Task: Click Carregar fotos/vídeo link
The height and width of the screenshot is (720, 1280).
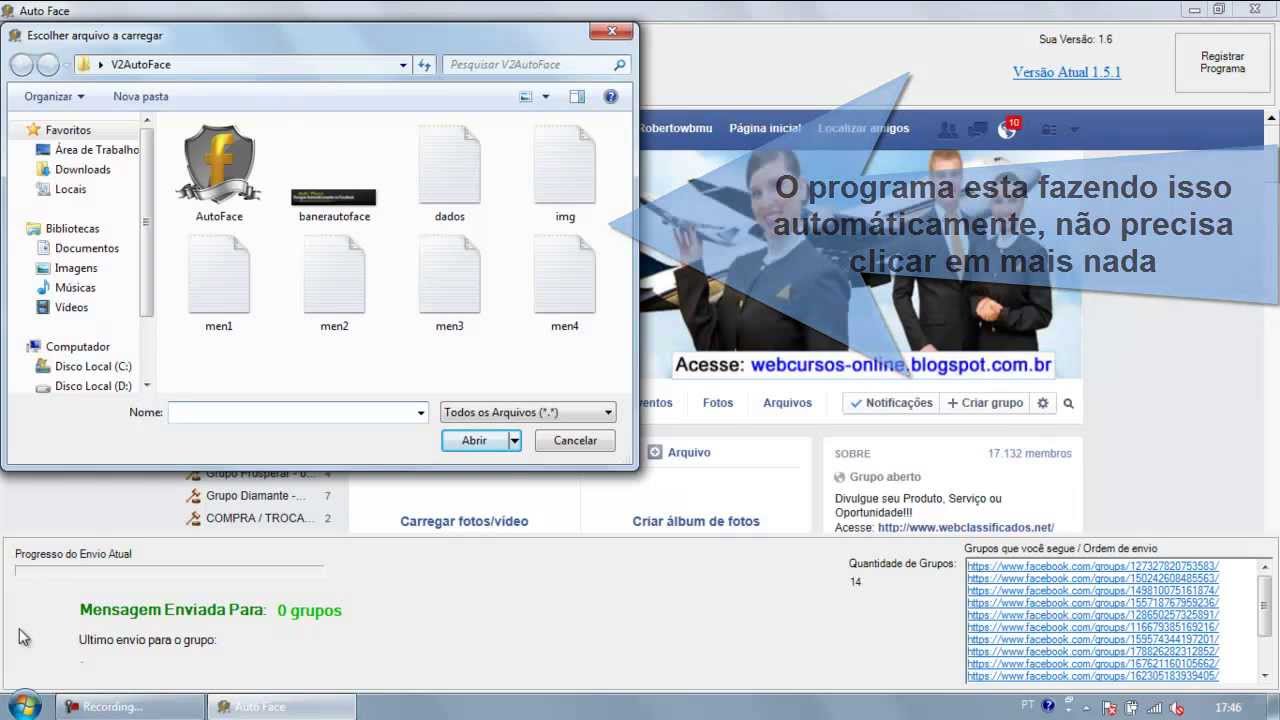Action: (x=464, y=521)
